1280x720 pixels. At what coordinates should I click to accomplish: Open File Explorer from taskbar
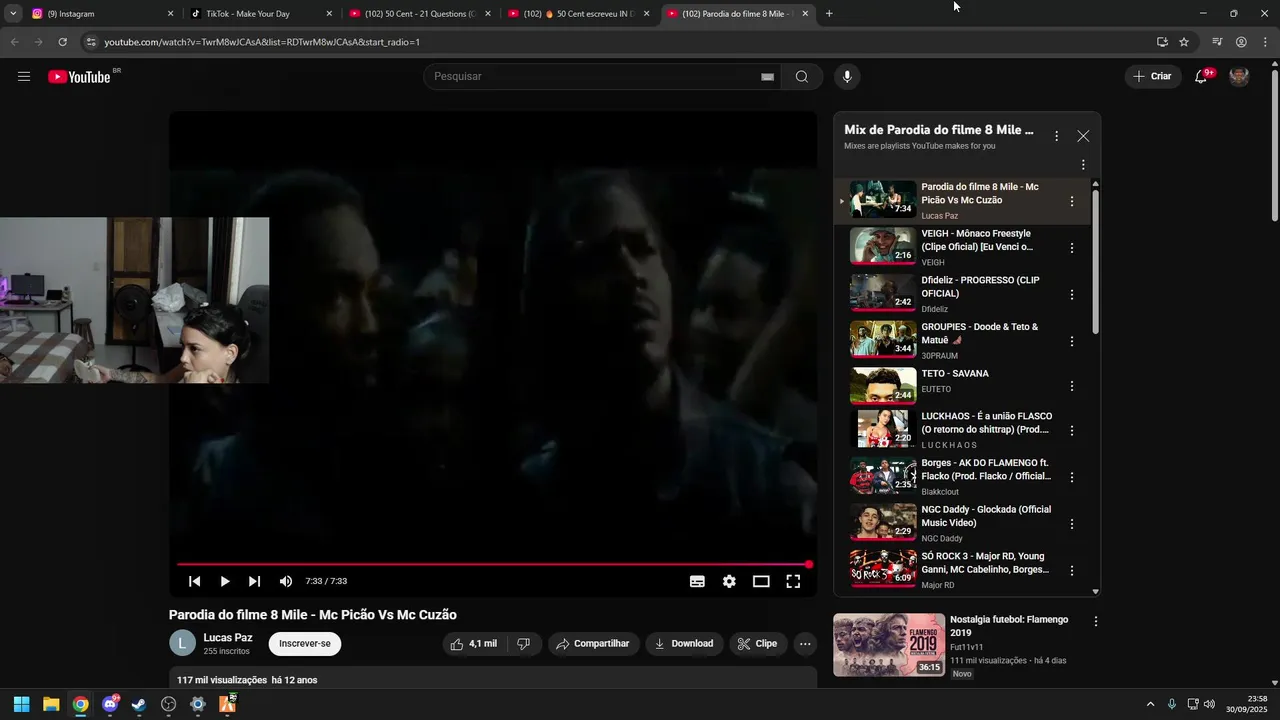point(51,704)
